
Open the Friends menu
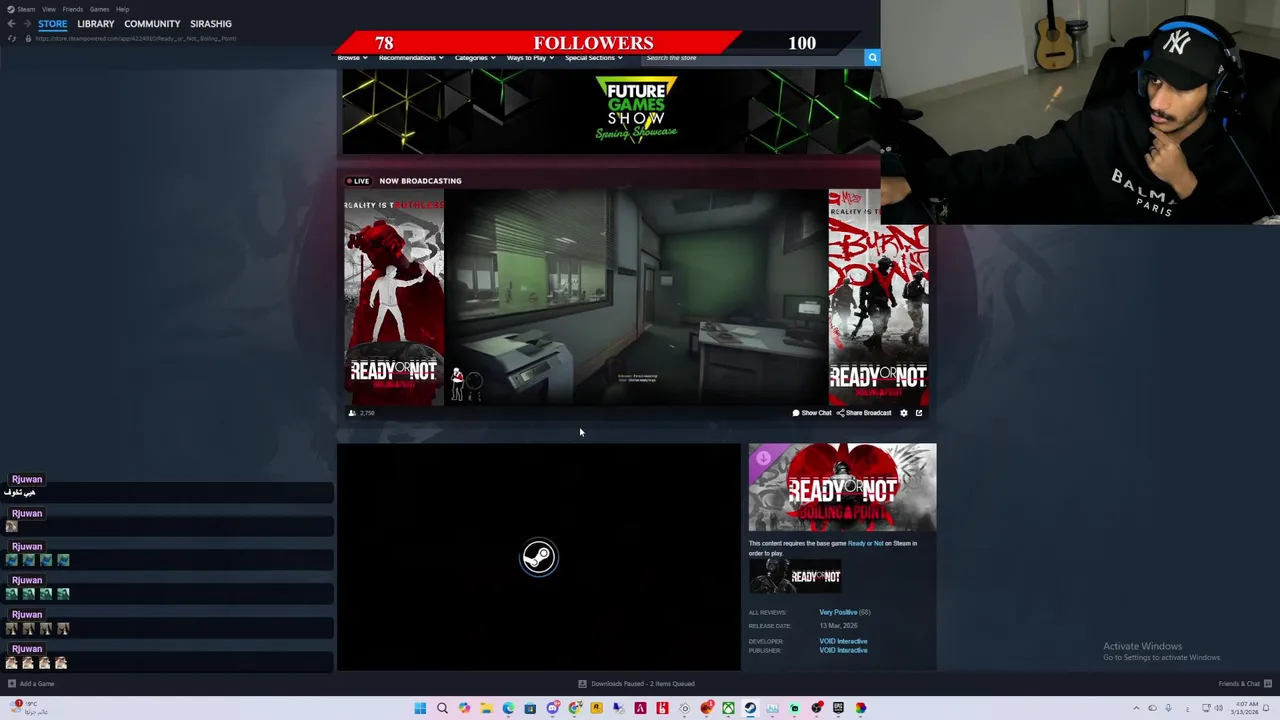pos(73,9)
